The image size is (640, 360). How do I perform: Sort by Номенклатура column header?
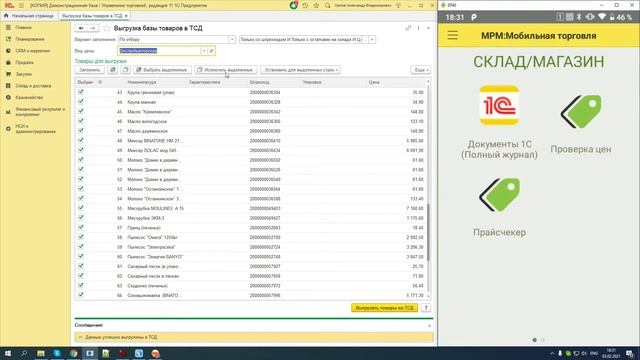click(142, 82)
